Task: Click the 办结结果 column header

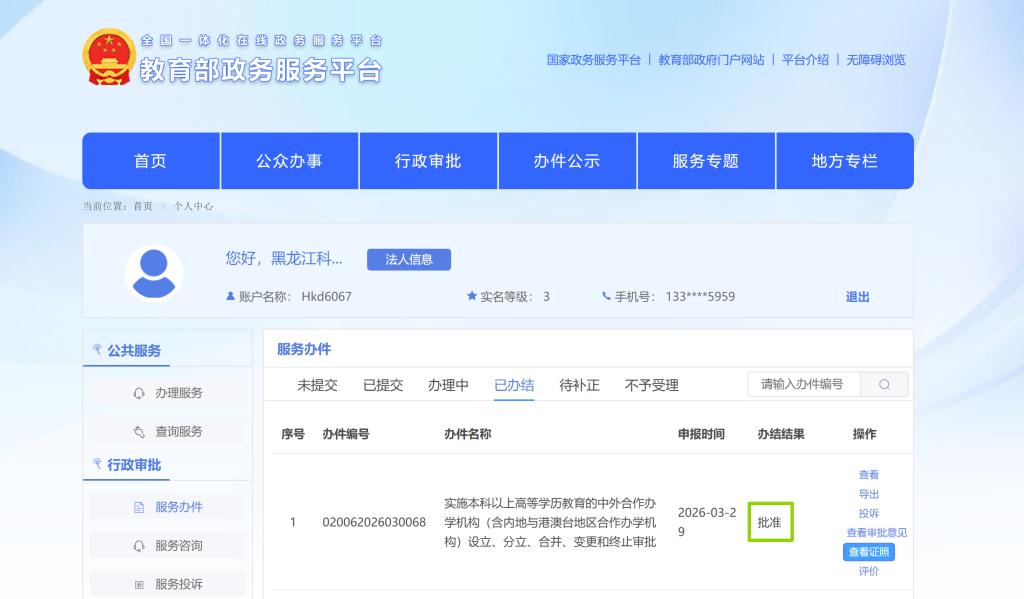Action: pos(780,434)
